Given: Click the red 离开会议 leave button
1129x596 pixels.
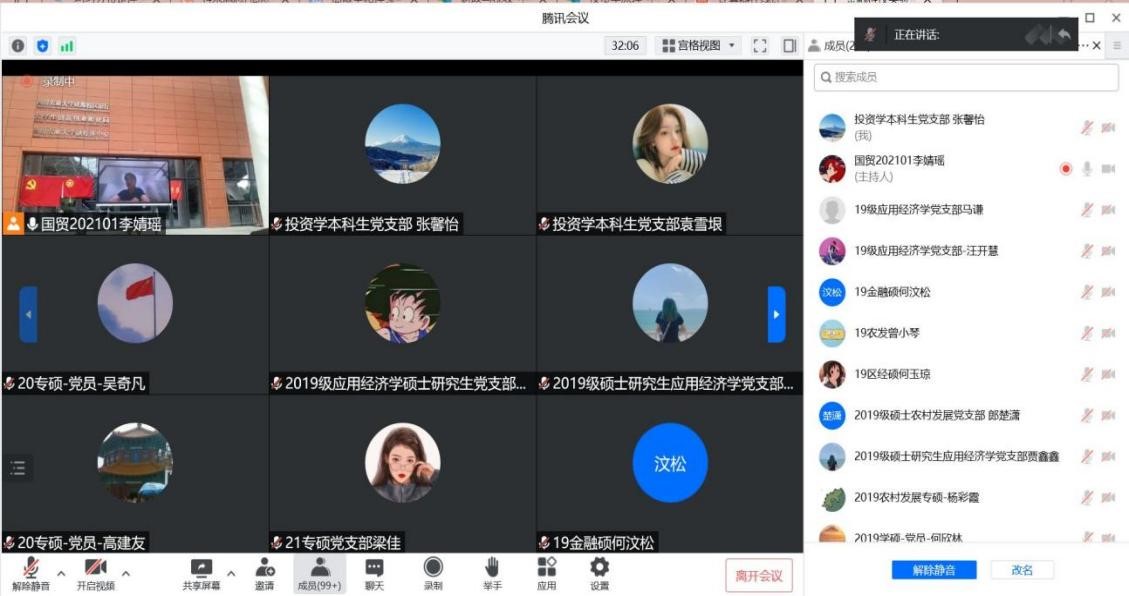Looking at the screenshot, I should (x=759, y=575).
